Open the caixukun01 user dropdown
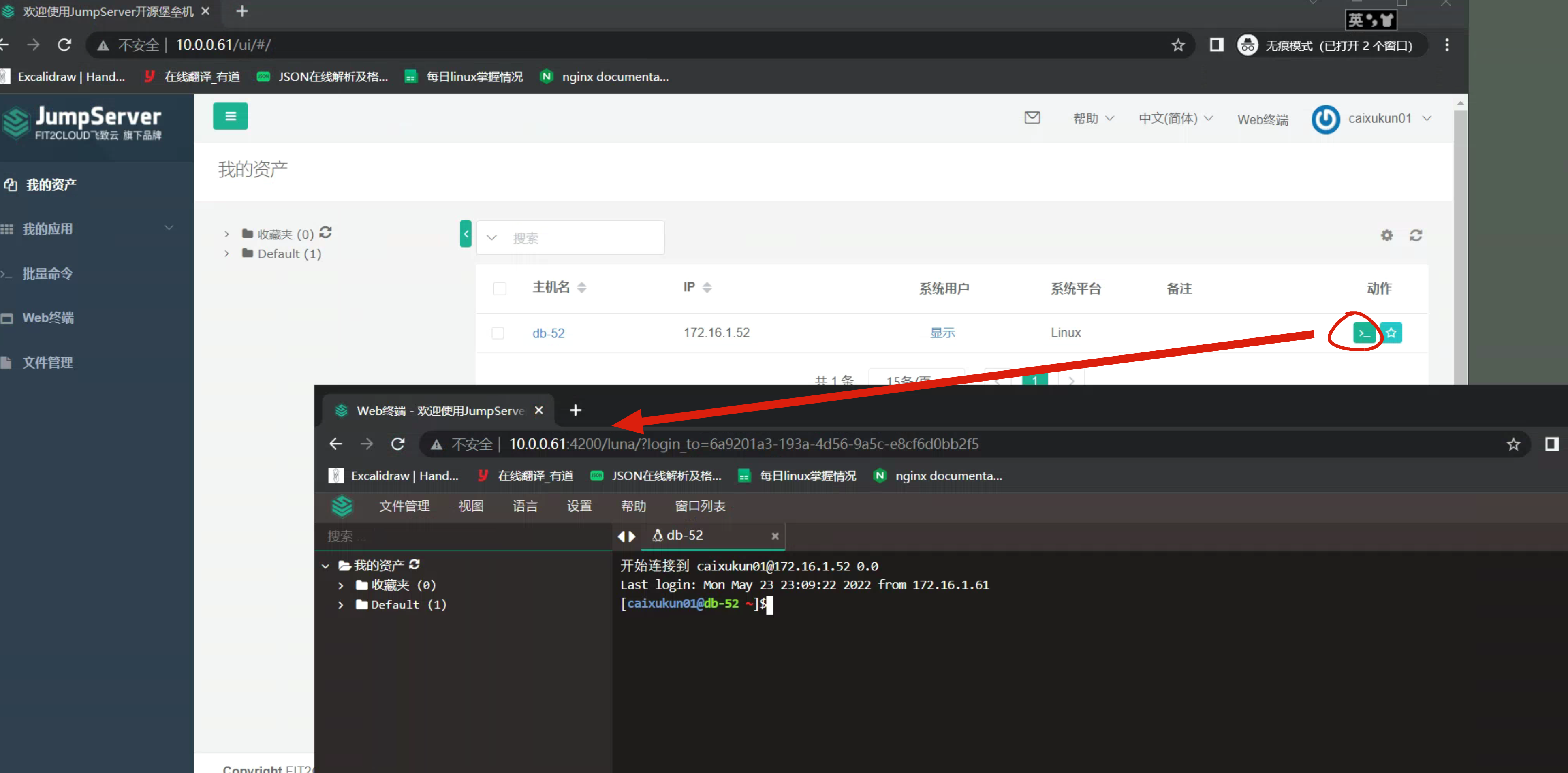 click(x=1379, y=119)
